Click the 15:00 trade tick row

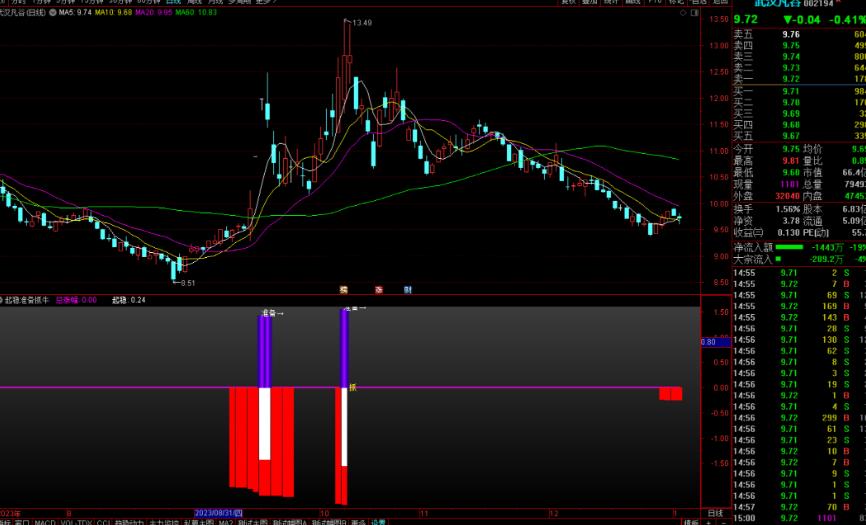click(799, 518)
